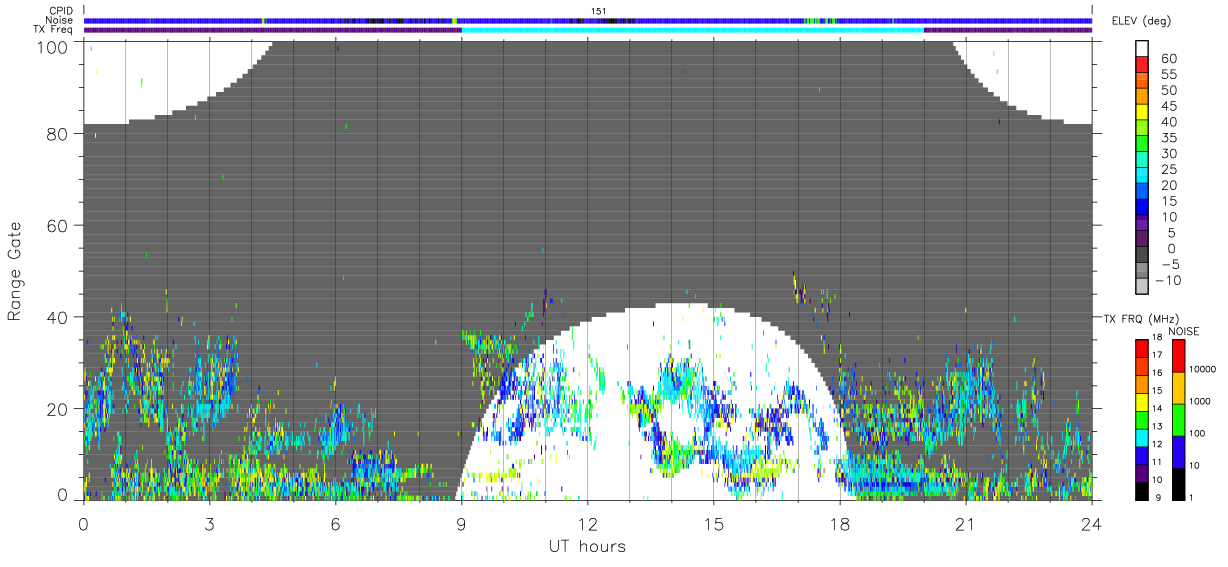This screenshot has width=1228, height=567.
Task: Click the CPID label at top left
Action: coord(61,11)
